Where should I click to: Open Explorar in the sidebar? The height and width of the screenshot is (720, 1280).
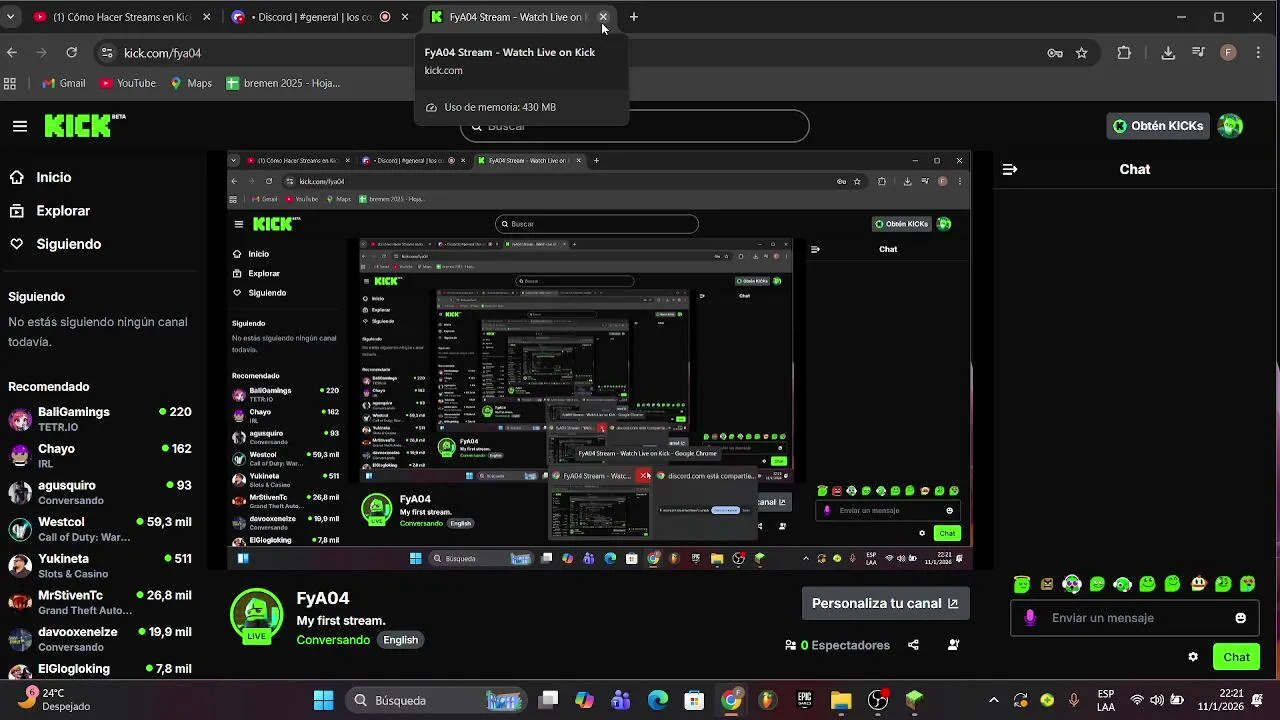pyautogui.click(x=63, y=211)
